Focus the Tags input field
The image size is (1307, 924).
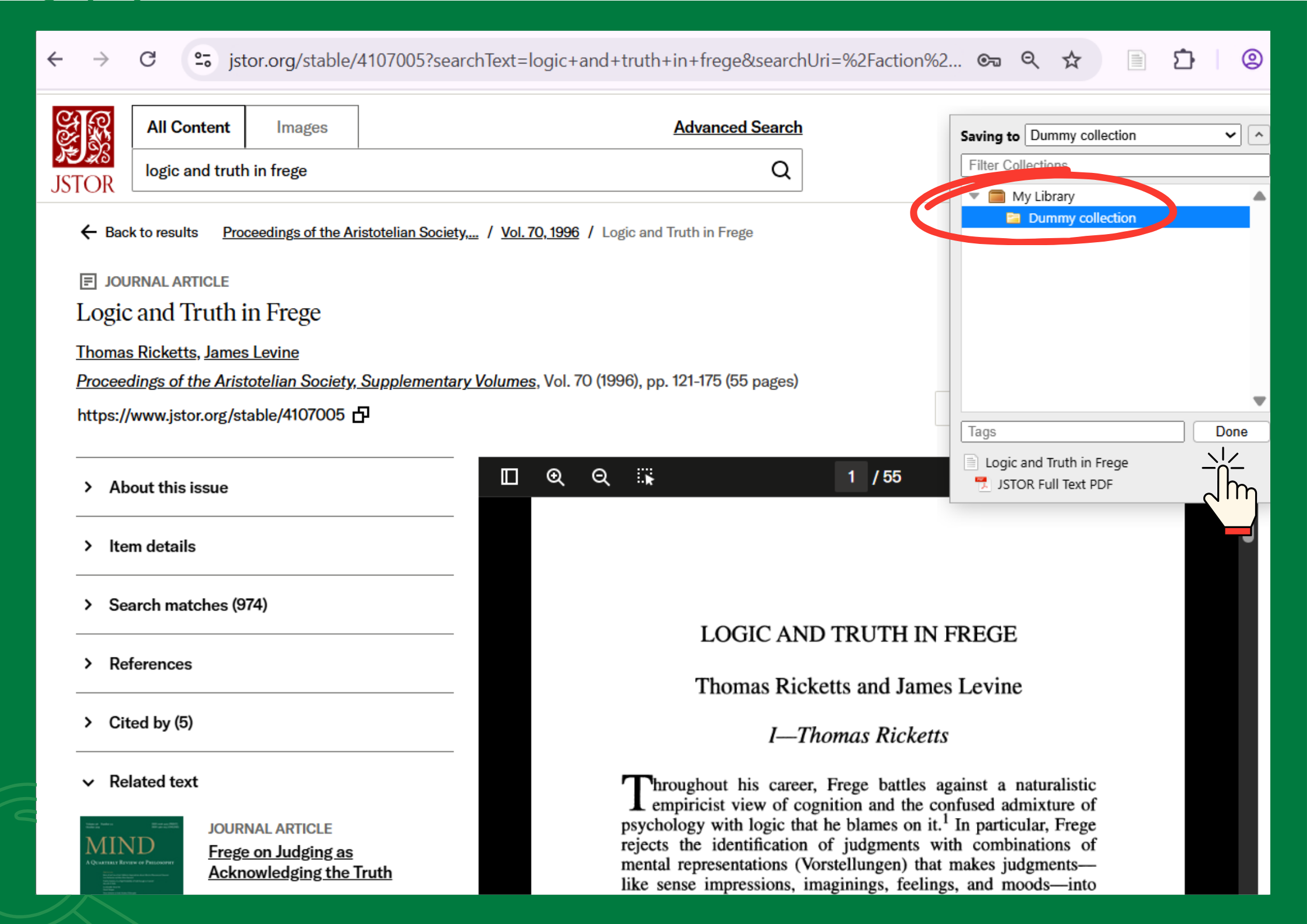click(x=1072, y=431)
